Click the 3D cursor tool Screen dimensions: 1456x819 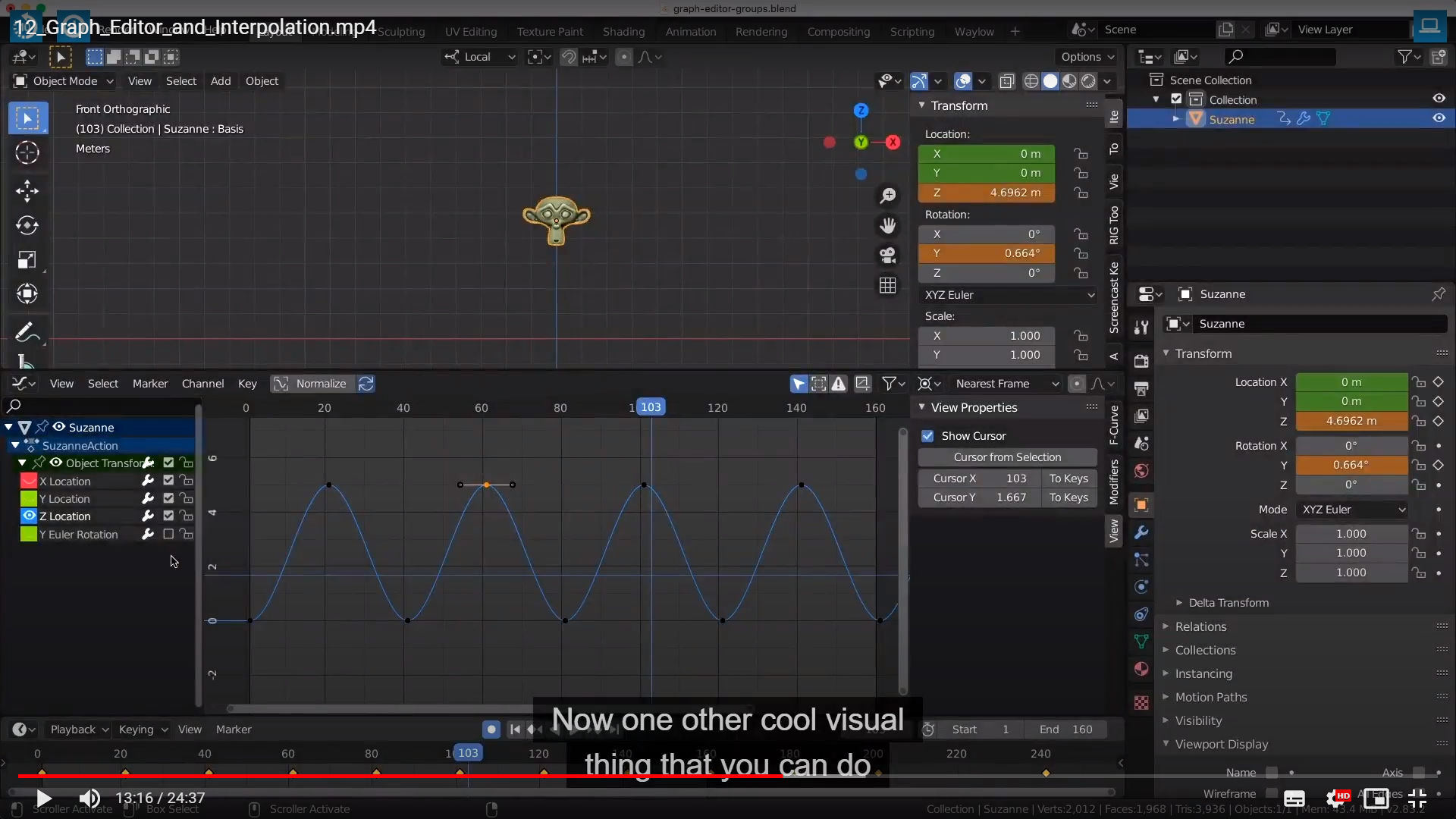[27, 152]
